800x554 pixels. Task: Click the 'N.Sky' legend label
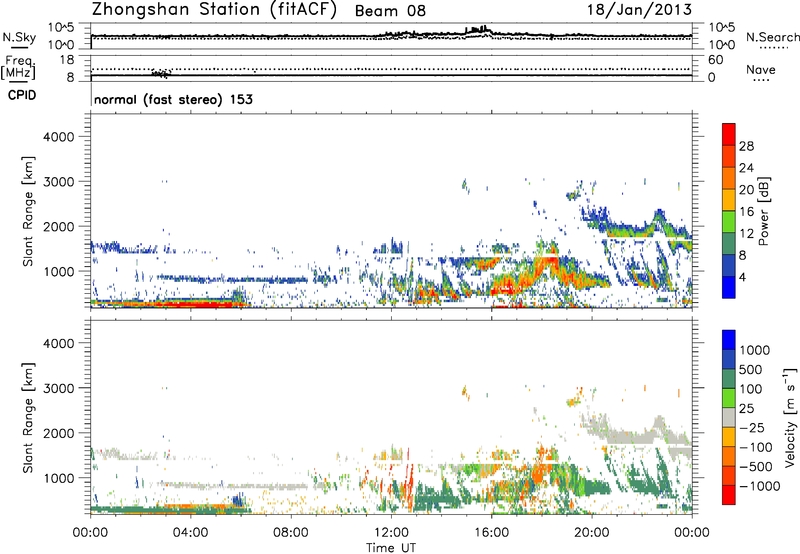[19, 37]
